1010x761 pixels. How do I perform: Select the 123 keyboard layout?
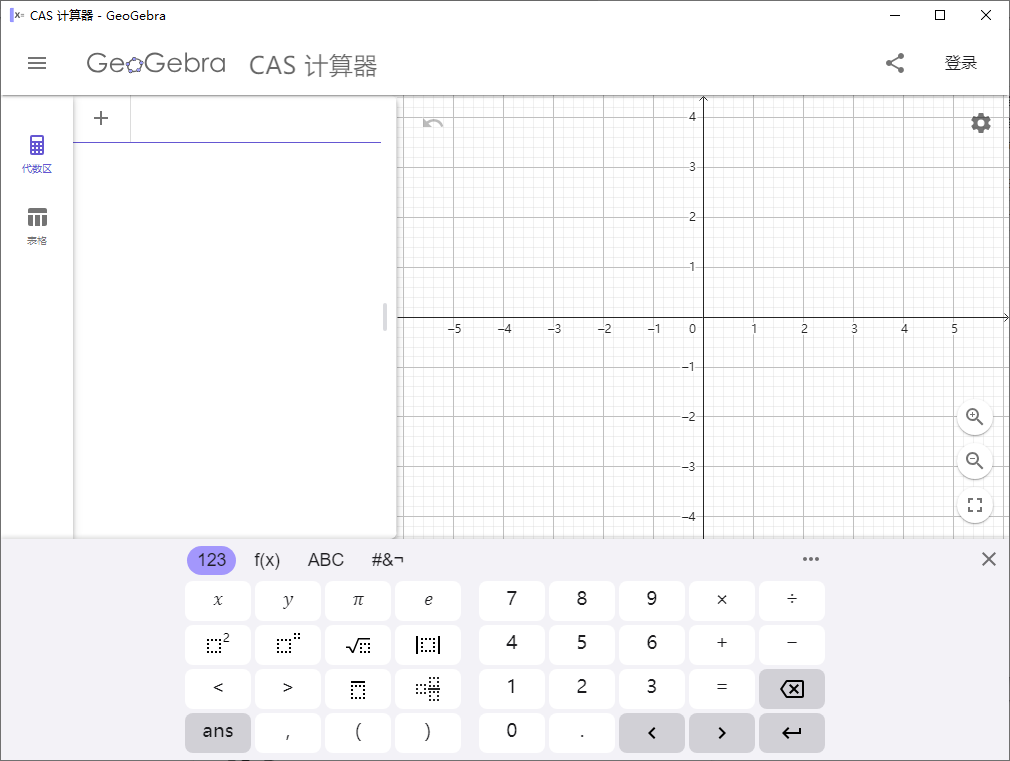coord(210,560)
